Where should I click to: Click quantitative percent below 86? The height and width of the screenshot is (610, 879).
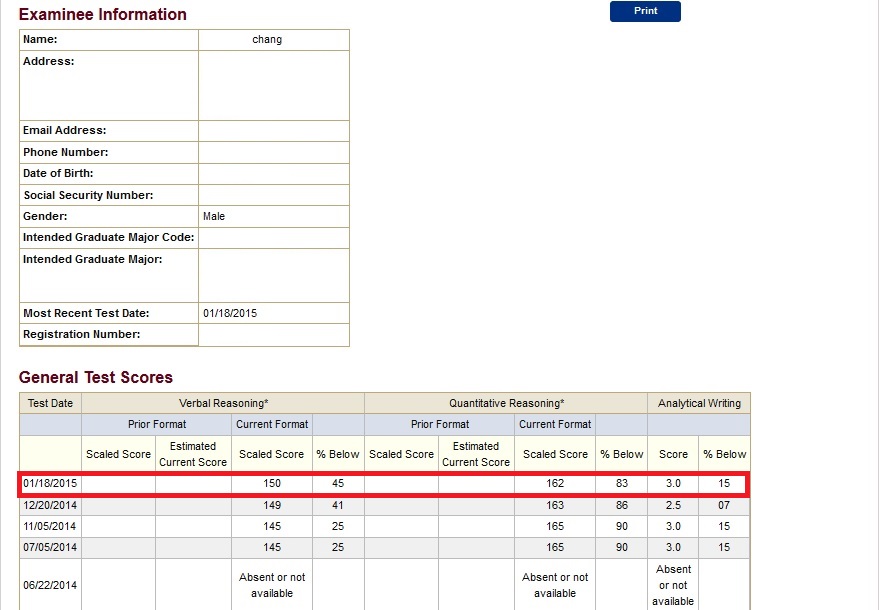pyautogui.click(x=622, y=505)
